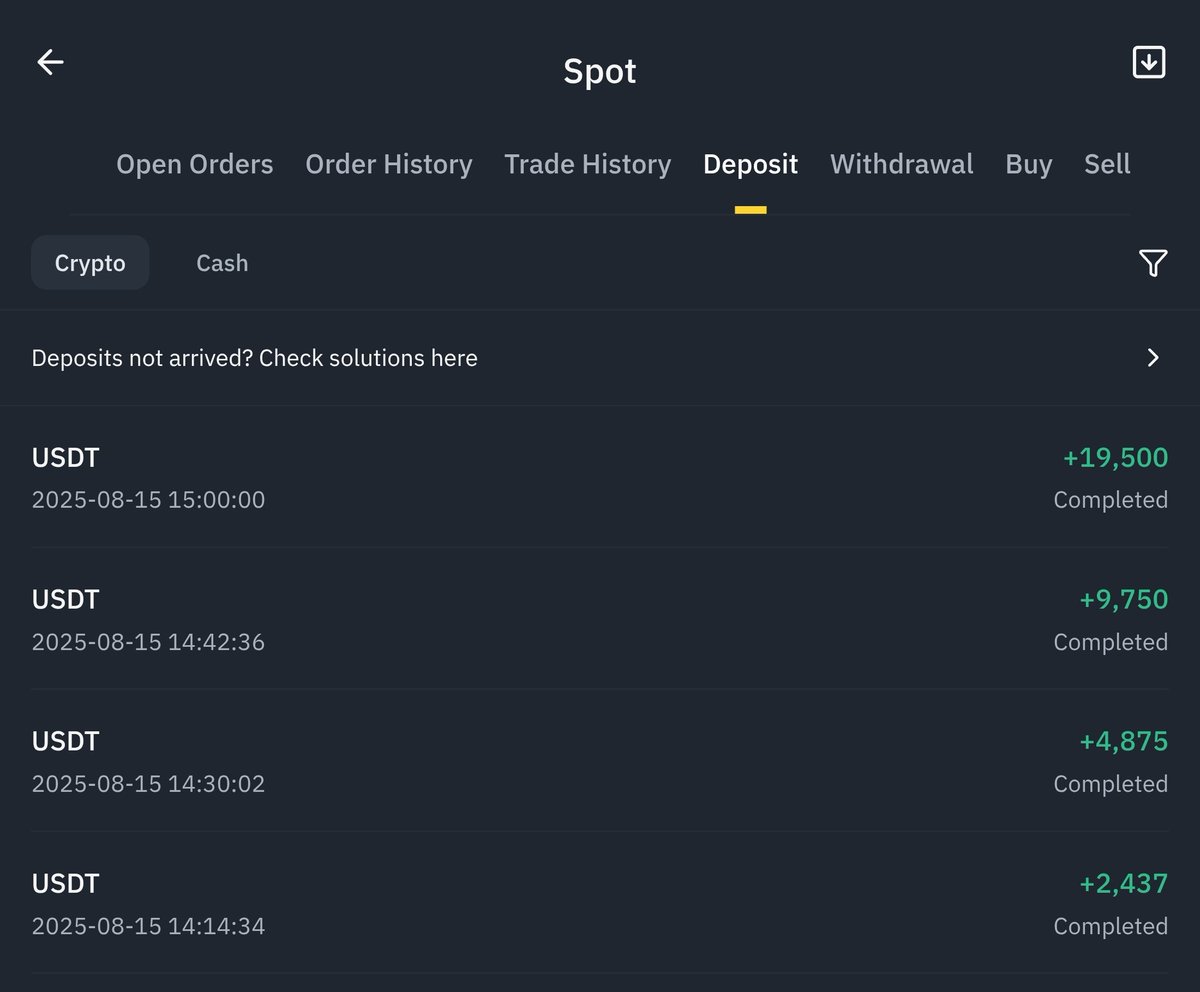Select the Deposit tab
Image resolution: width=1200 pixels, height=992 pixels.
pos(751,164)
